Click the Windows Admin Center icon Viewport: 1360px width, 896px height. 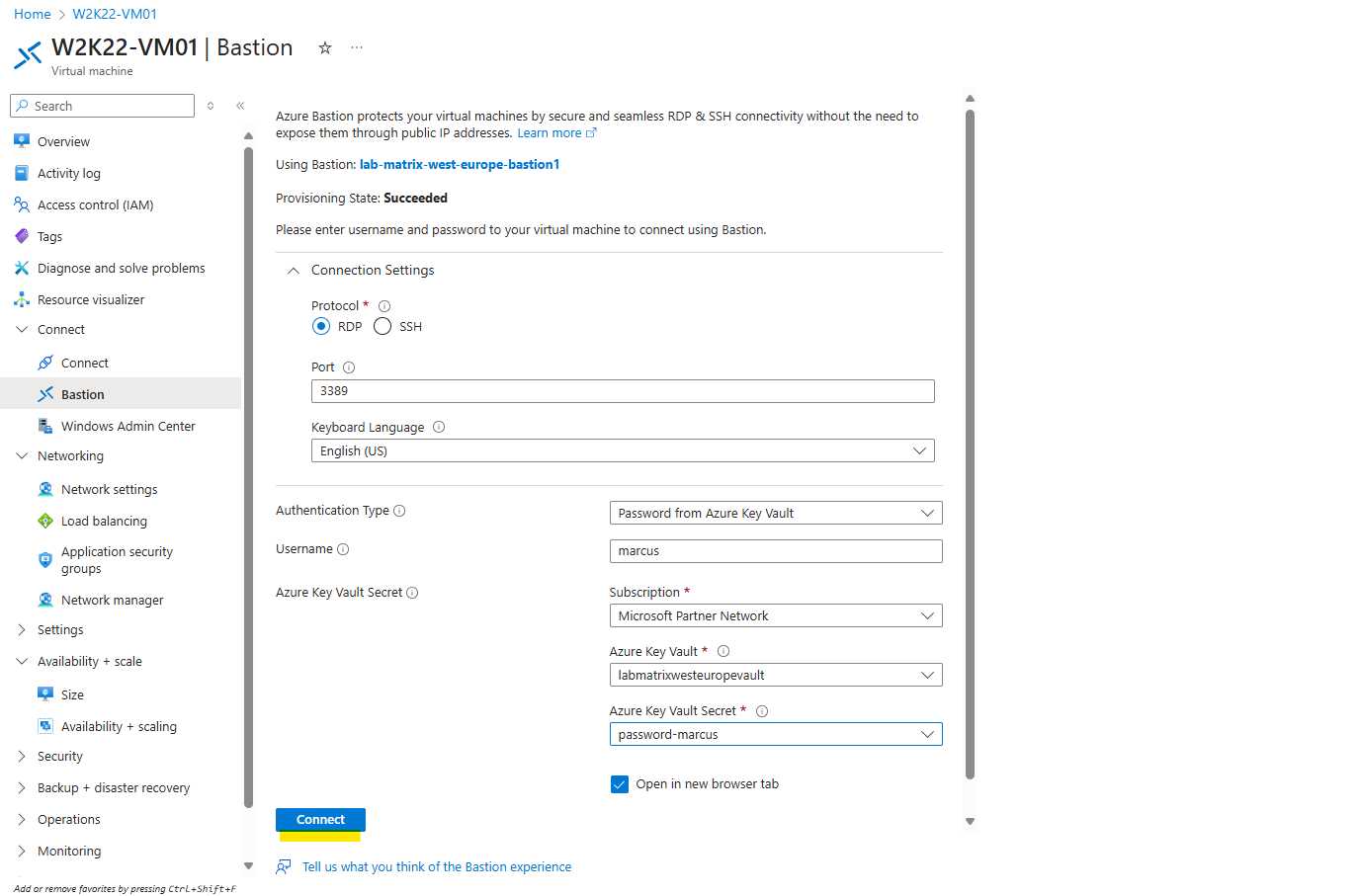coord(45,426)
